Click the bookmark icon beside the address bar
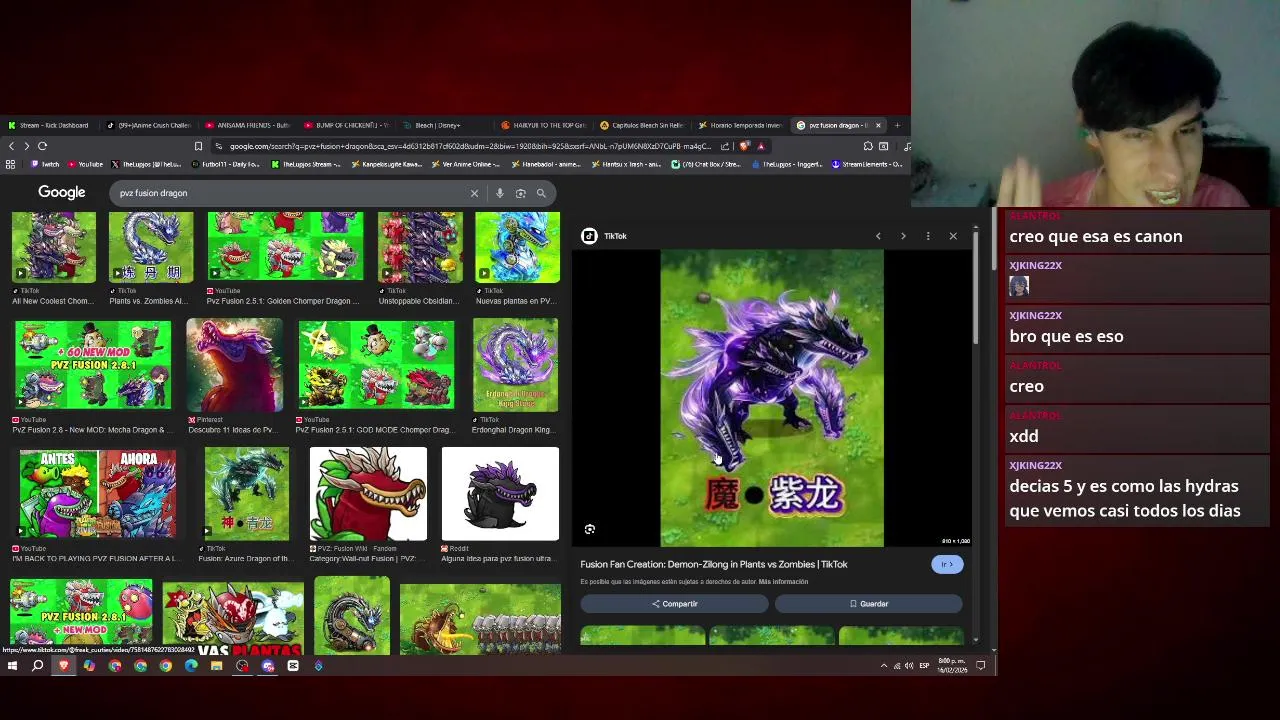 click(198, 146)
